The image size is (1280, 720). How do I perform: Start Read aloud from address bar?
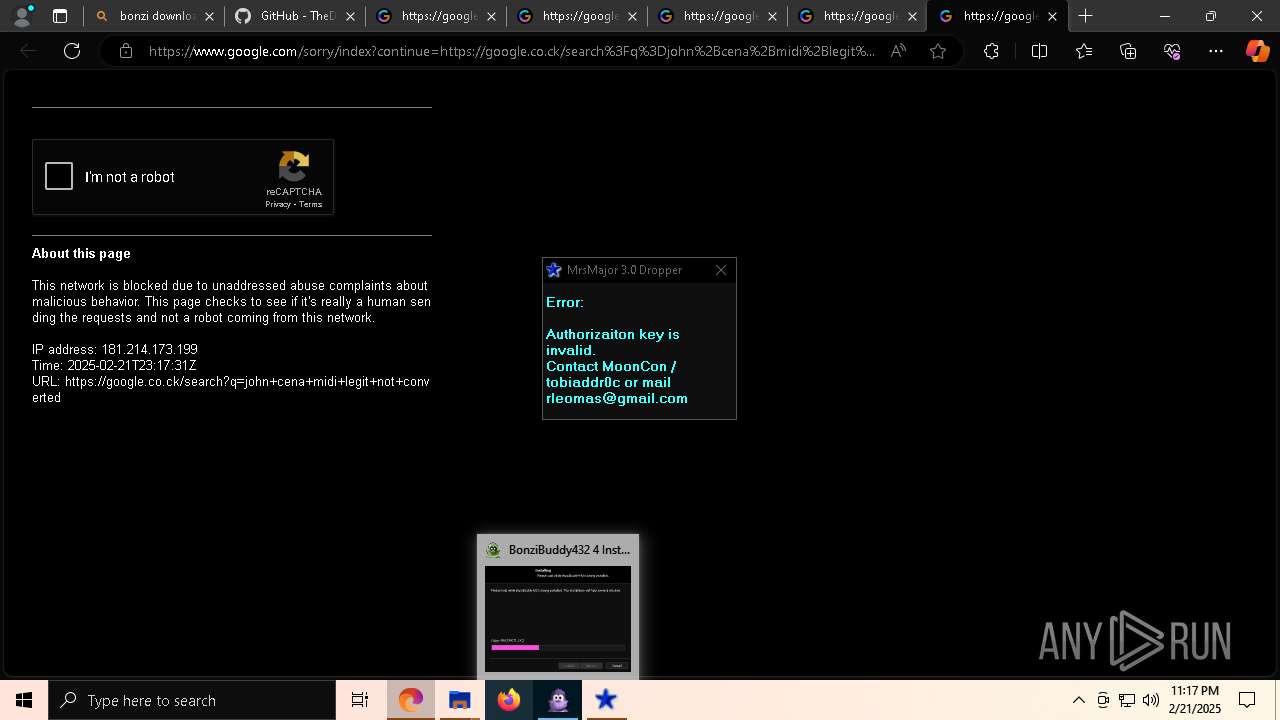(x=898, y=51)
